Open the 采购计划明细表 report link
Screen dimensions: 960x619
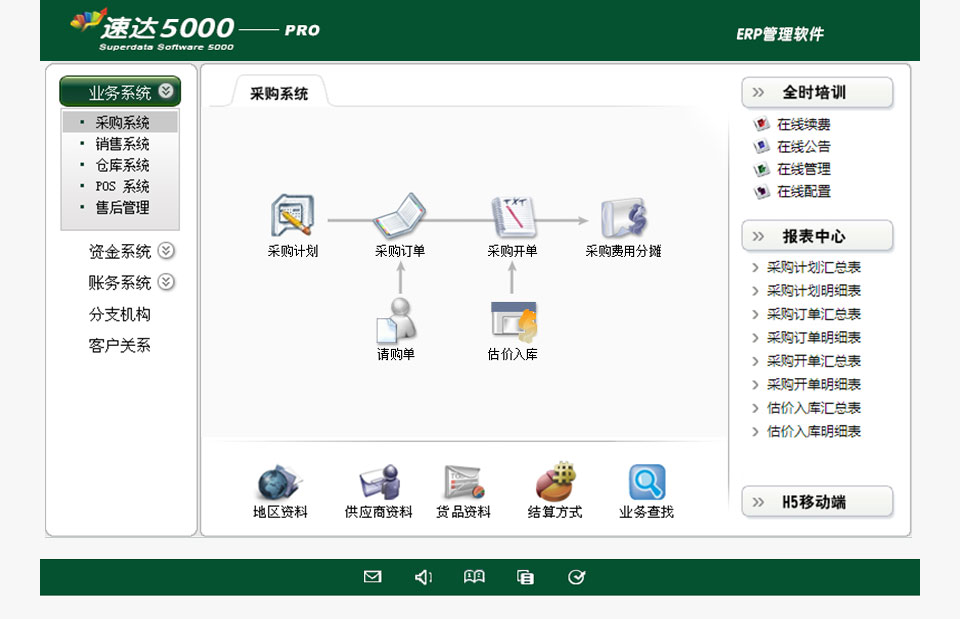pos(814,290)
